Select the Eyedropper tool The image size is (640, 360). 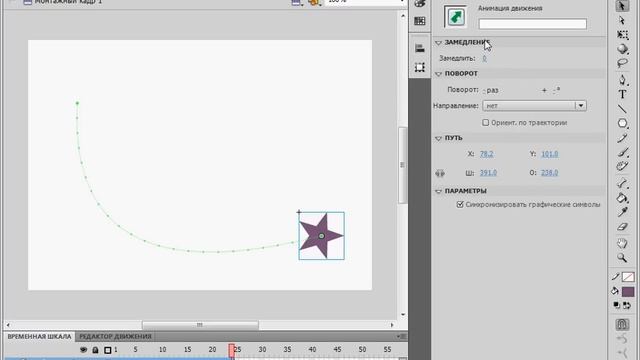pyautogui.click(x=622, y=212)
